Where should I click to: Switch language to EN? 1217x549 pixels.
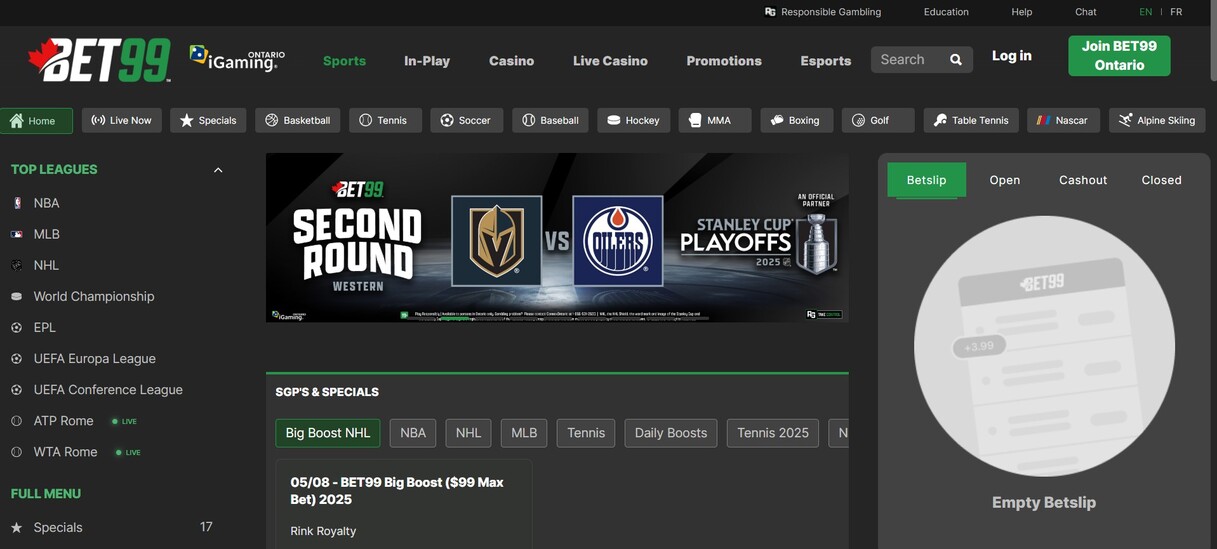(1146, 12)
